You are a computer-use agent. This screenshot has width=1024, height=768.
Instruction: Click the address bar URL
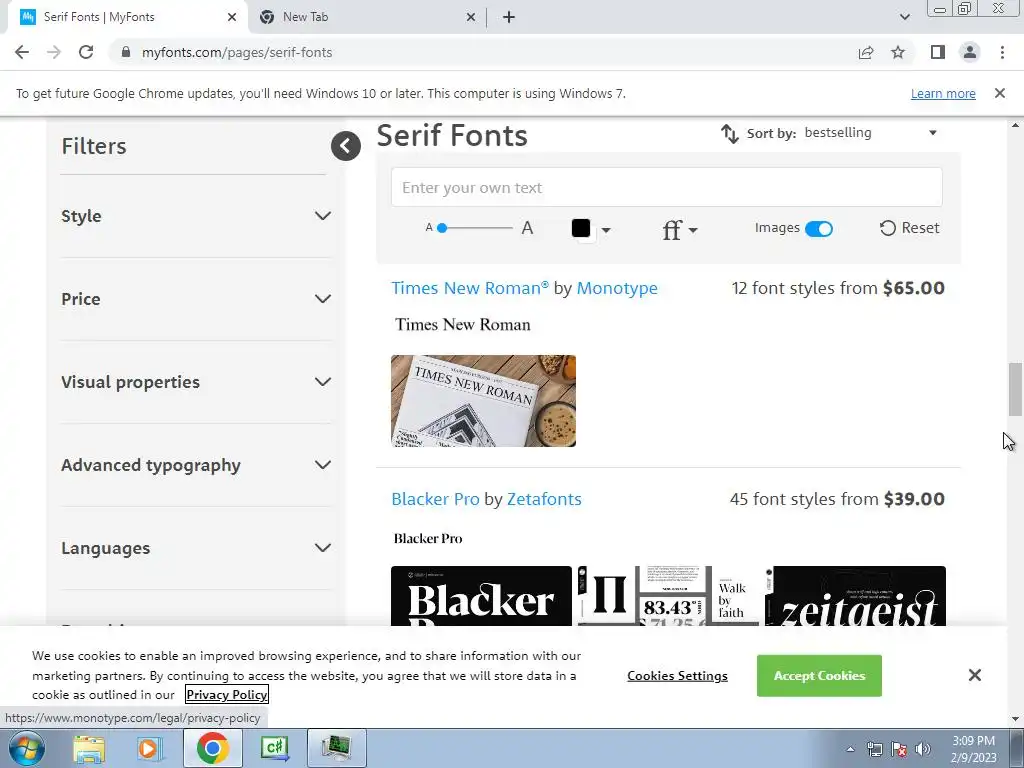pyautogui.click(x=237, y=52)
